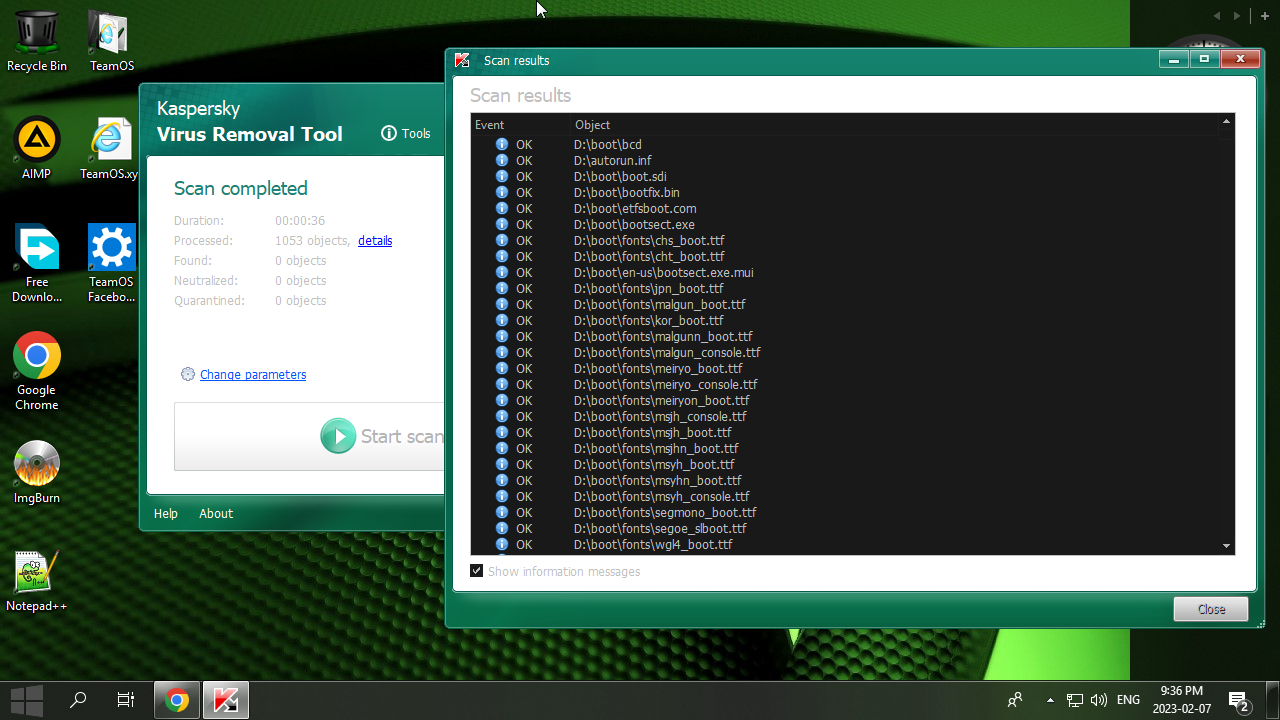Open Task View on the taskbar
1280x720 pixels.
tap(126, 700)
